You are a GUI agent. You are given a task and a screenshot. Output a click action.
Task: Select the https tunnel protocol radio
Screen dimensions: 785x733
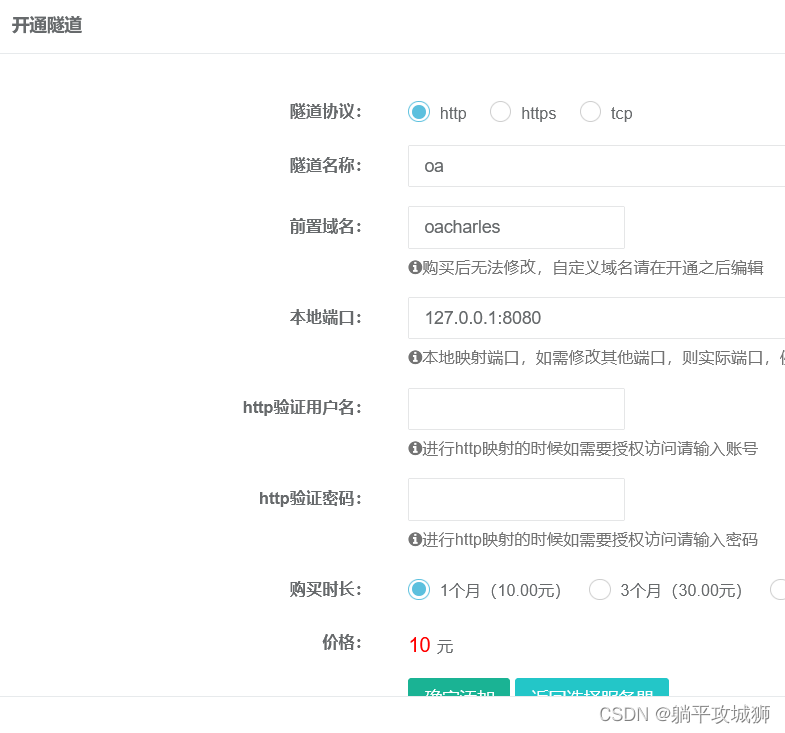[x=500, y=112]
